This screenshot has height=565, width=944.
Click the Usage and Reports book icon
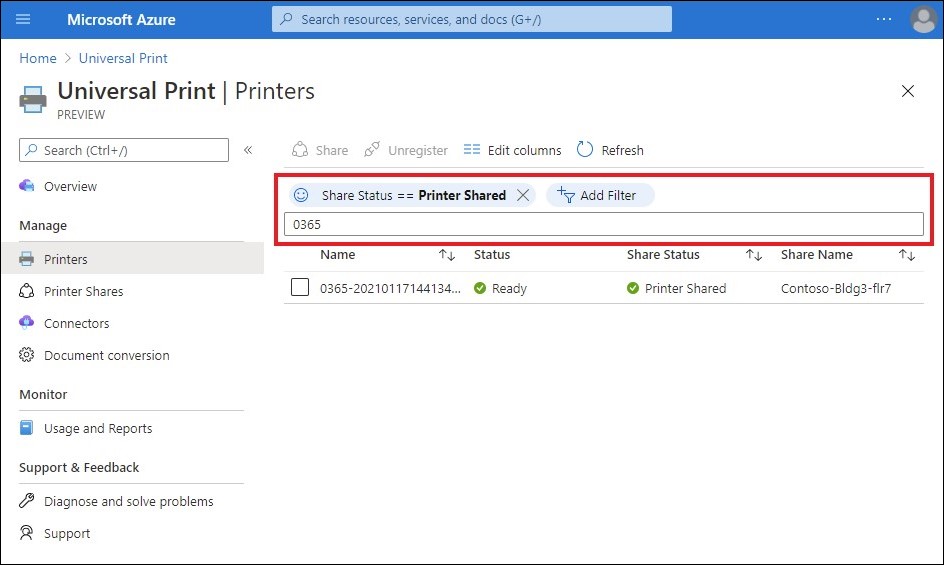coord(26,428)
